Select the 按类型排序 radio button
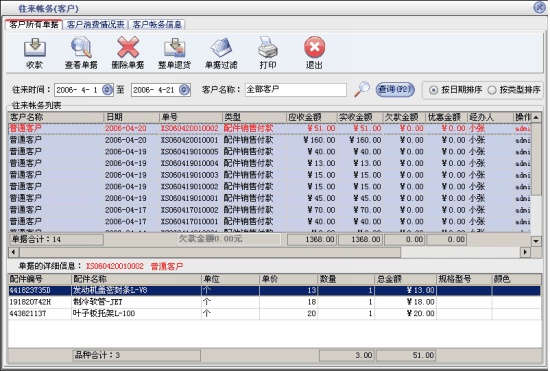 (492, 90)
